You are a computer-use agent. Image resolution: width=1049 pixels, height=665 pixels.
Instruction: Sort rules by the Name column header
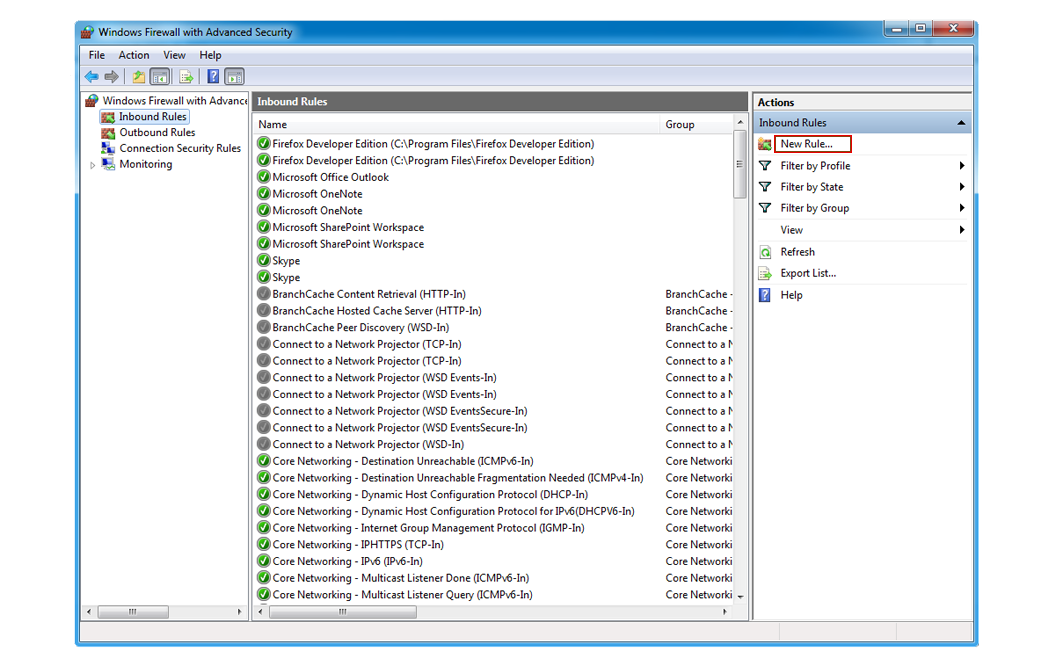pos(457,124)
